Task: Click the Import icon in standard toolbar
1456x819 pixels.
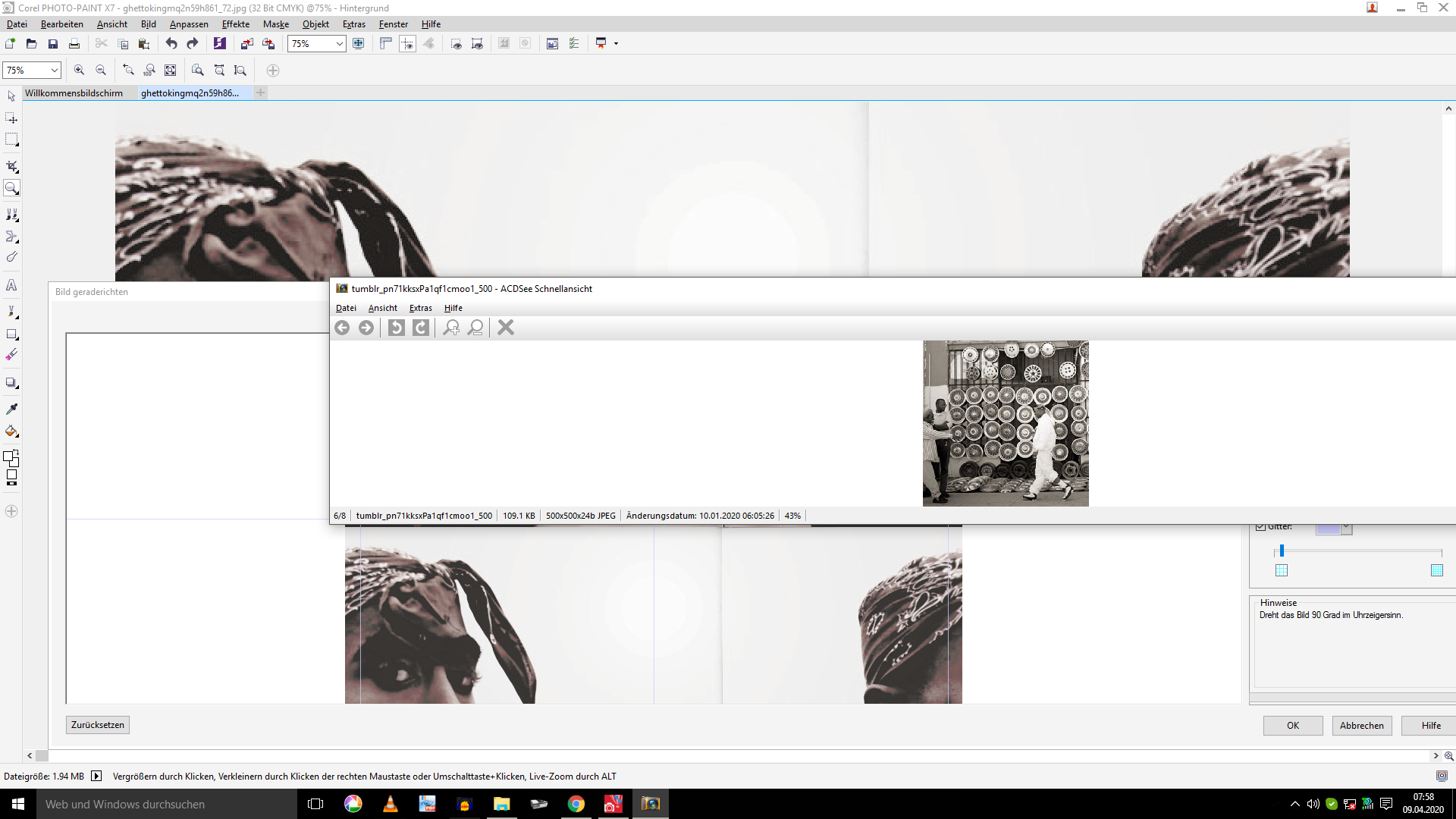Action: [x=247, y=44]
